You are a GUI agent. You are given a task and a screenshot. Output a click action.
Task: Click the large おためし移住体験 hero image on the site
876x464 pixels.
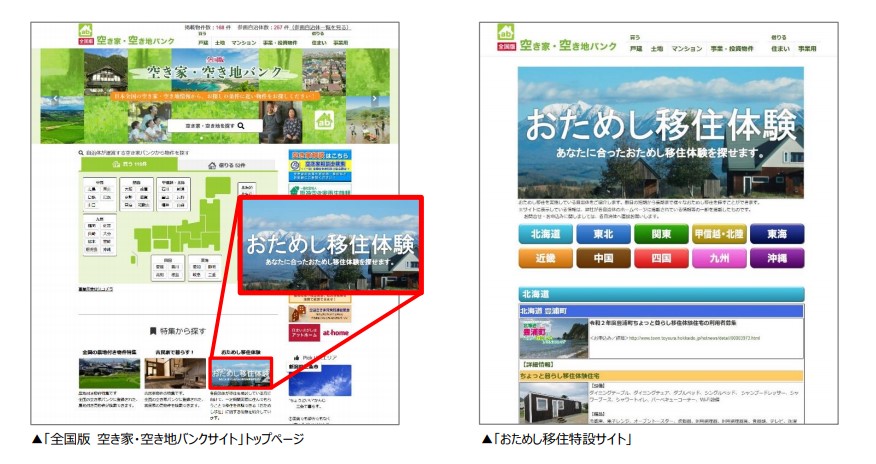pos(661,132)
